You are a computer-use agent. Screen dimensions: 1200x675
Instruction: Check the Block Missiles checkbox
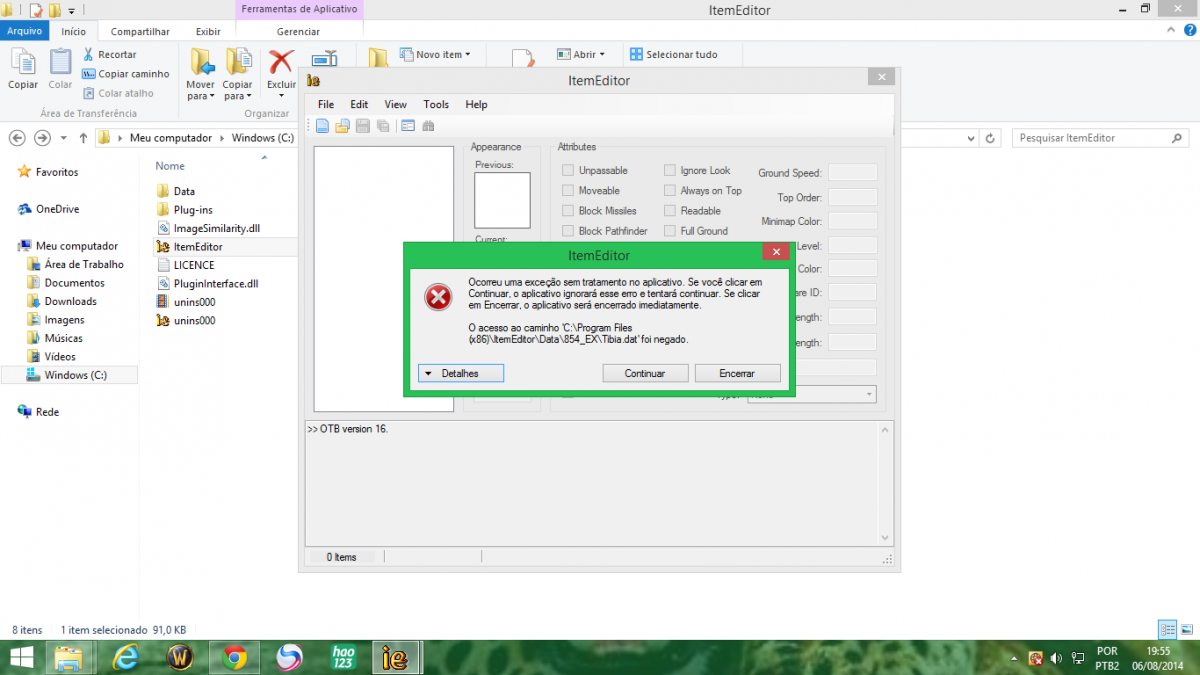tap(568, 211)
